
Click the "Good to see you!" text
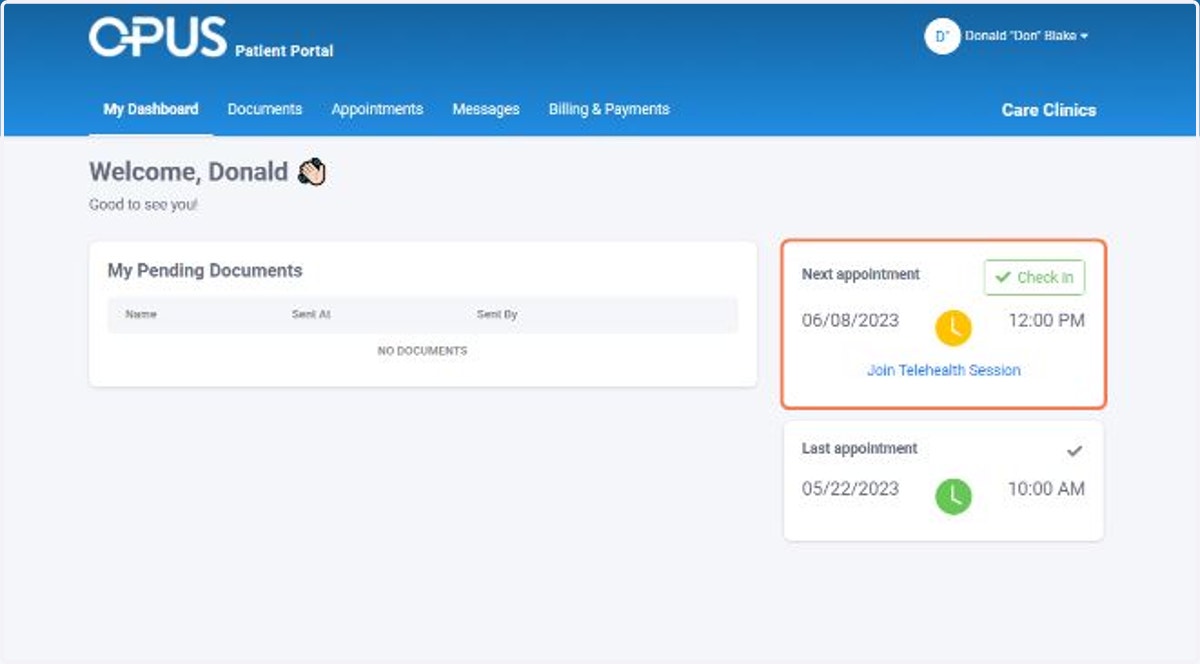coord(143,205)
